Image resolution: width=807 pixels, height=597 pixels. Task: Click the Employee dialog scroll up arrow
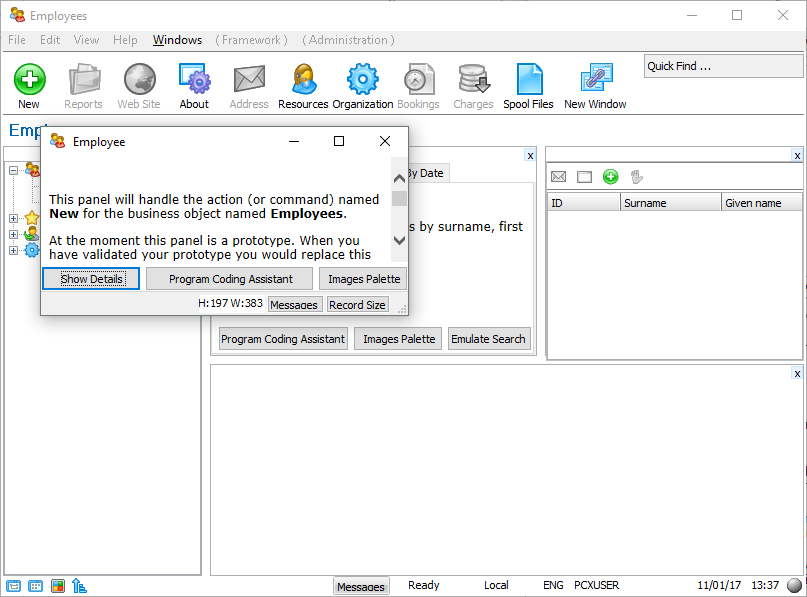tap(399, 179)
